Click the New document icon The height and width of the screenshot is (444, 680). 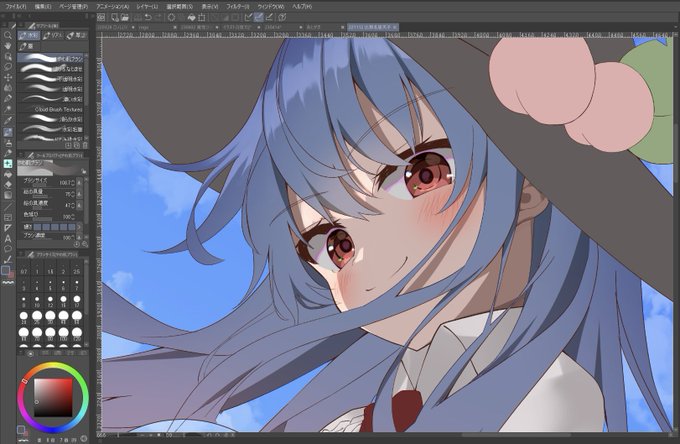pyautogui.click(x=115, y=17)
